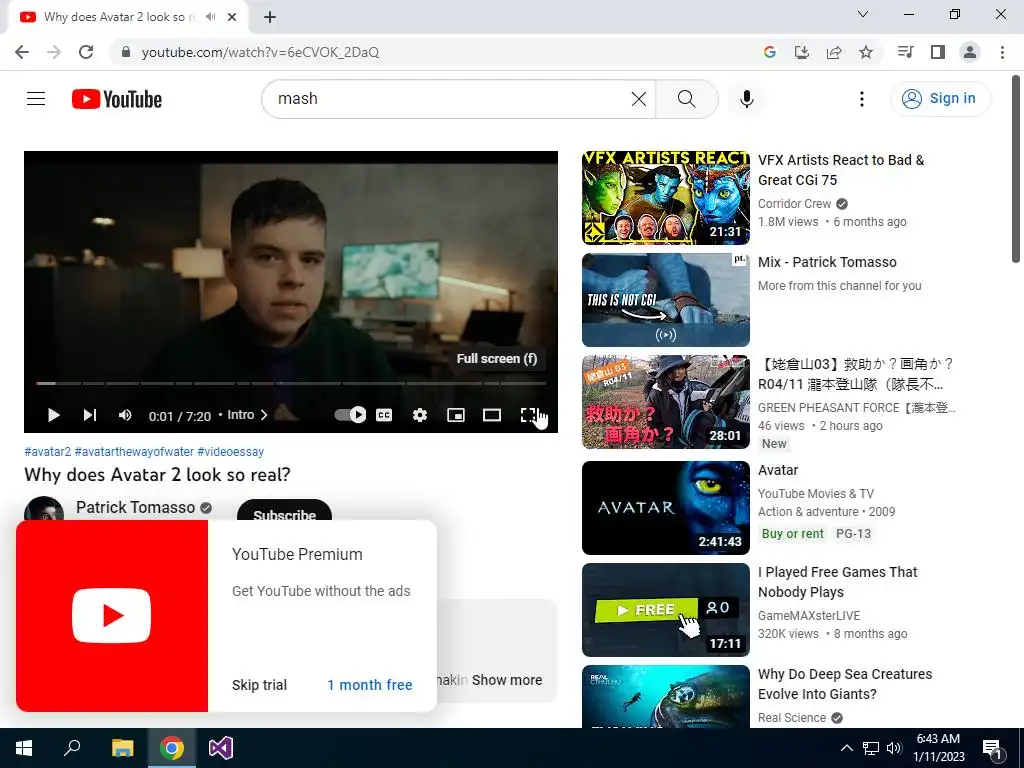Mute the video volume speaker icon
The height and width of the screenshot is (768, 1024).
click(x=125, y=415)
